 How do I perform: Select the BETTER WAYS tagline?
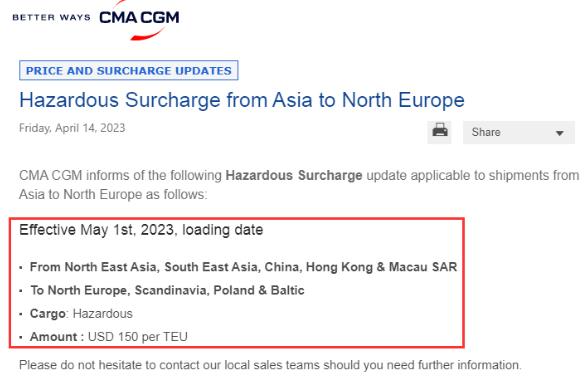coord(52,18)
